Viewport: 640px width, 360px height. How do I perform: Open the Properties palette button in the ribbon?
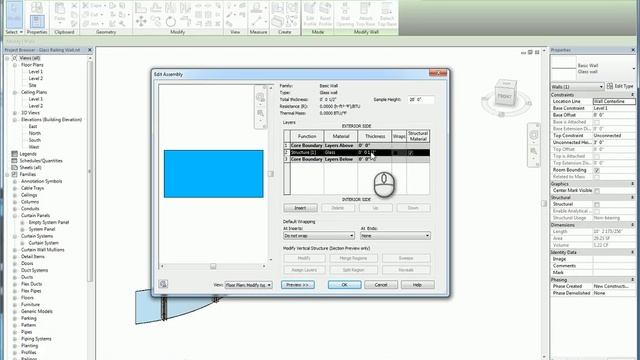tap(37, 21)
